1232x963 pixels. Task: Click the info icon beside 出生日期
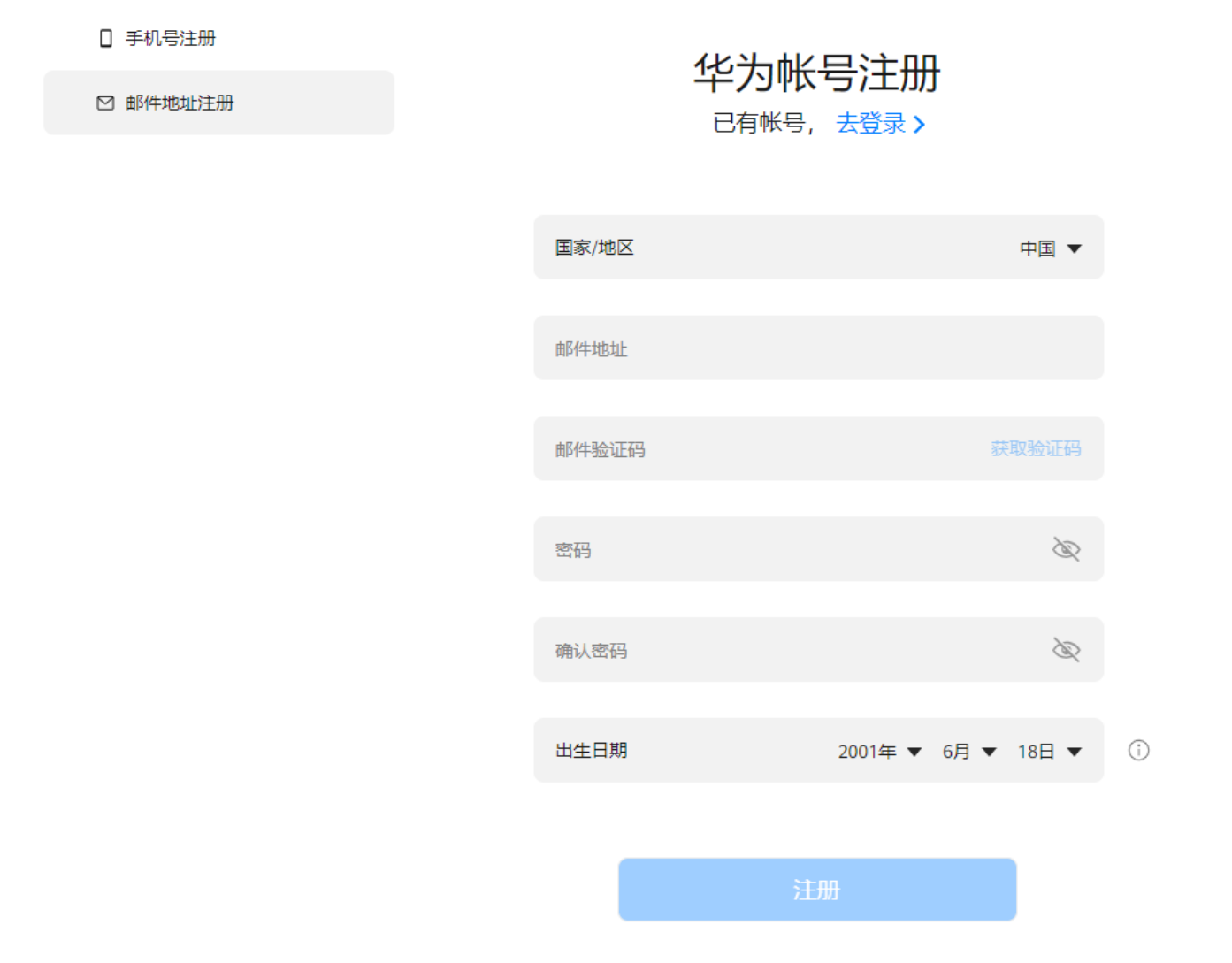click(x=1138, y=751)
